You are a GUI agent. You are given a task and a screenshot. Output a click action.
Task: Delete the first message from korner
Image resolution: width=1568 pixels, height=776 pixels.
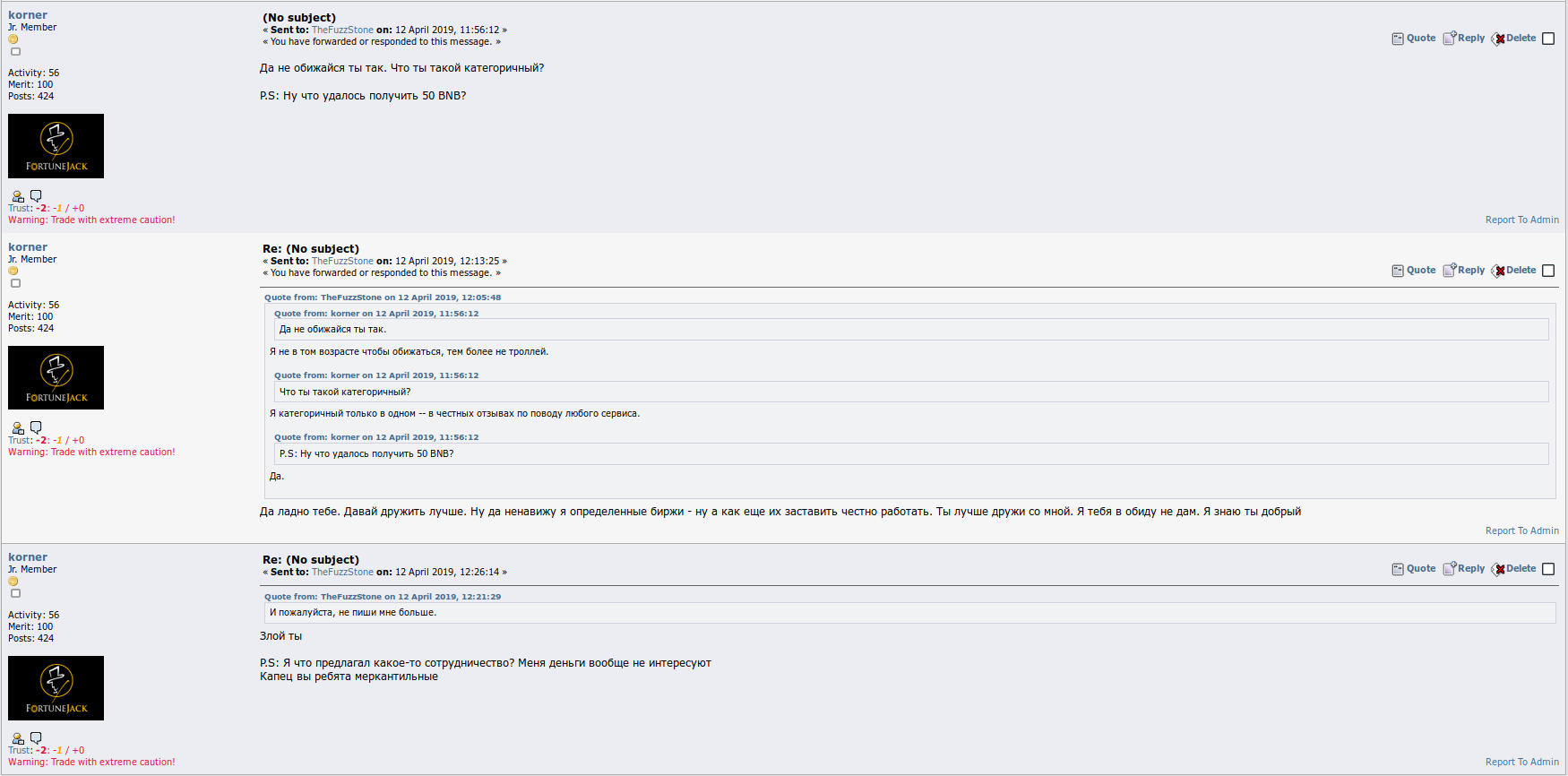coord(1514,39)
